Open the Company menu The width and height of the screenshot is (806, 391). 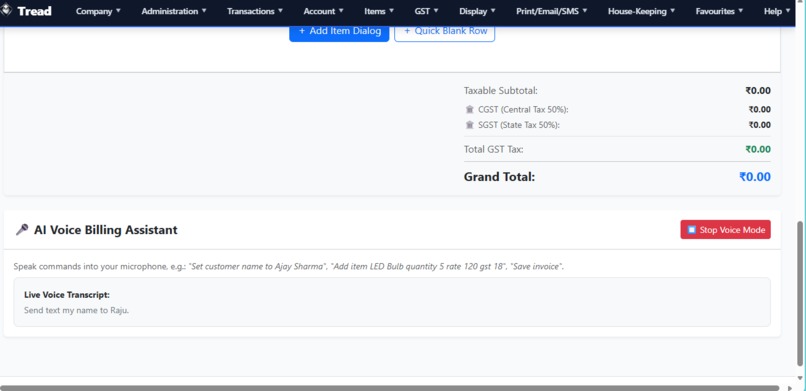[x=98, y=11]
